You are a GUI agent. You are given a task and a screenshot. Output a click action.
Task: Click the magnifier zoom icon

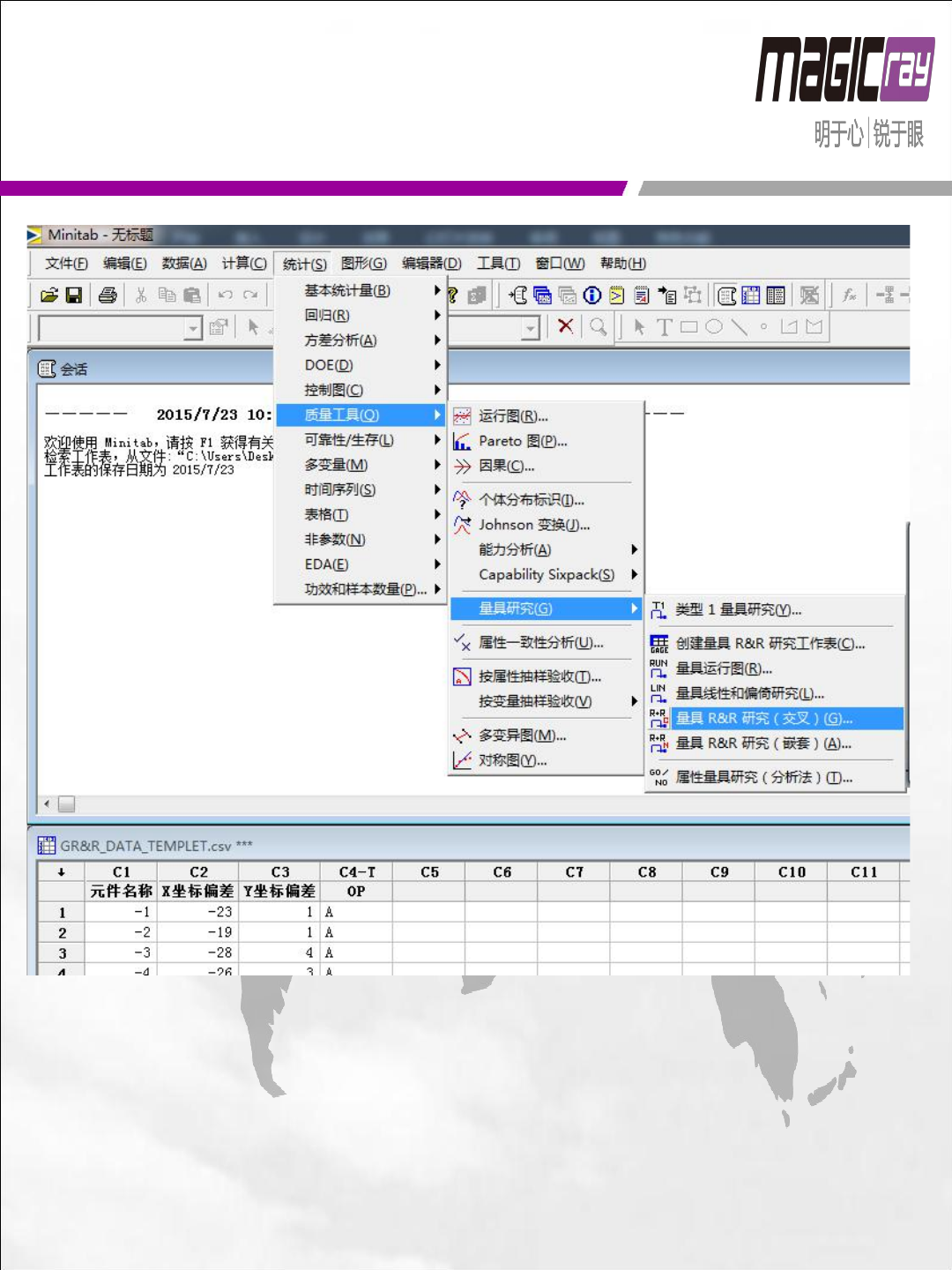599,326
